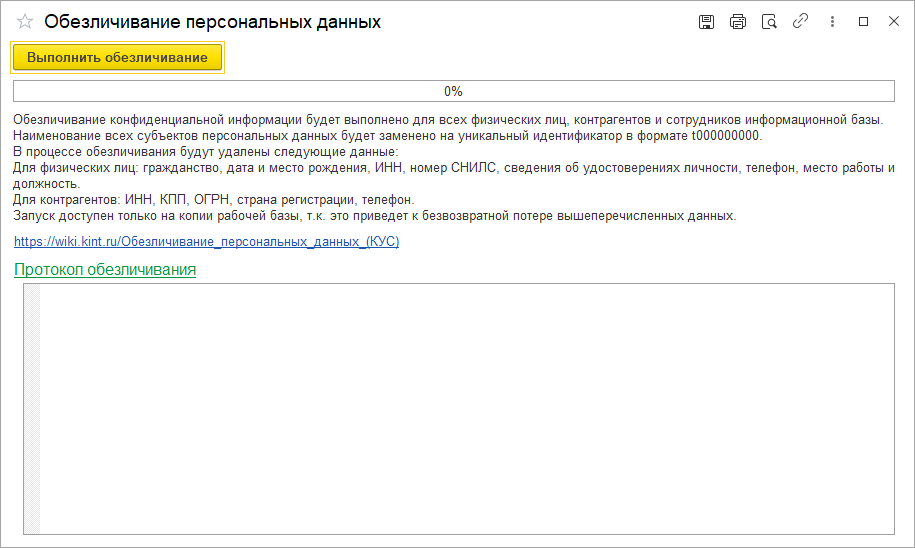Screen dimensions: 915x548
Task: Maximize the window
Action: (864, 22)
